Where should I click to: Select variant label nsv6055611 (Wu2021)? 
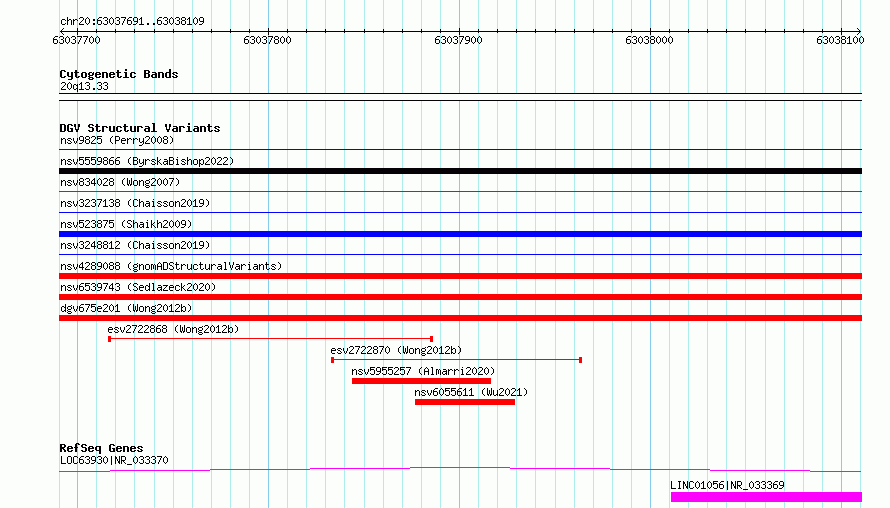[471, 392]
